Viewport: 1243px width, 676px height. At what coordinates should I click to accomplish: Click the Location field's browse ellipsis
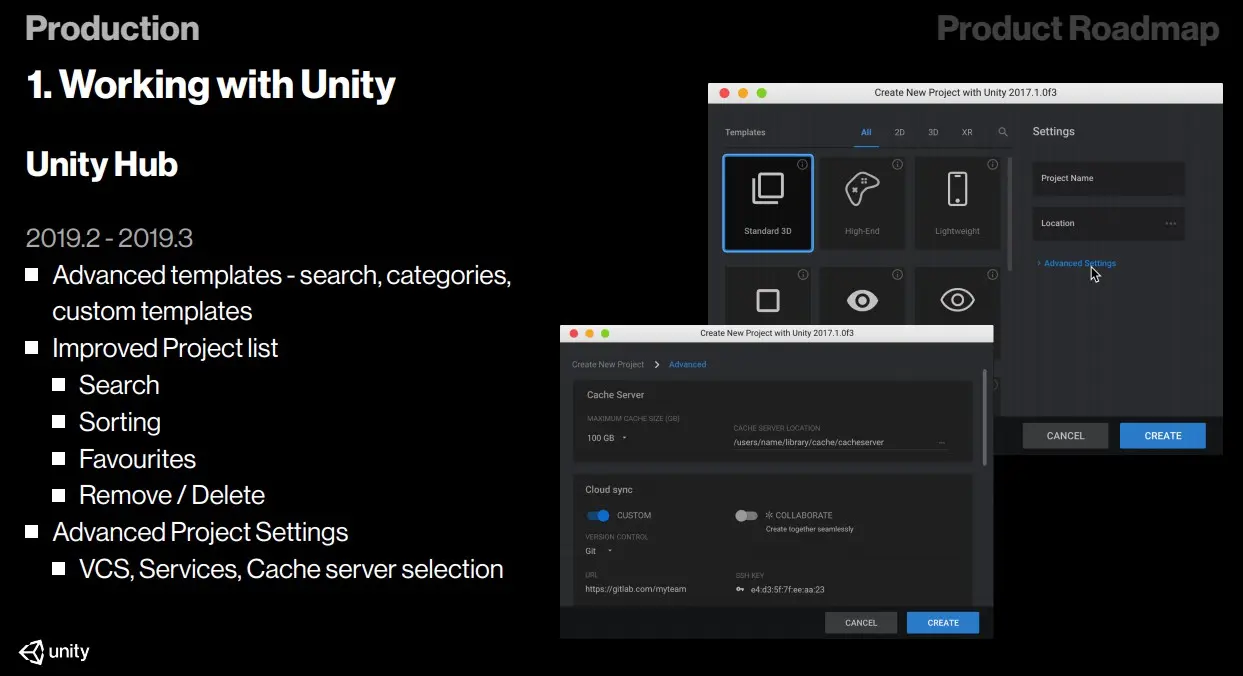coord(1170,224)
